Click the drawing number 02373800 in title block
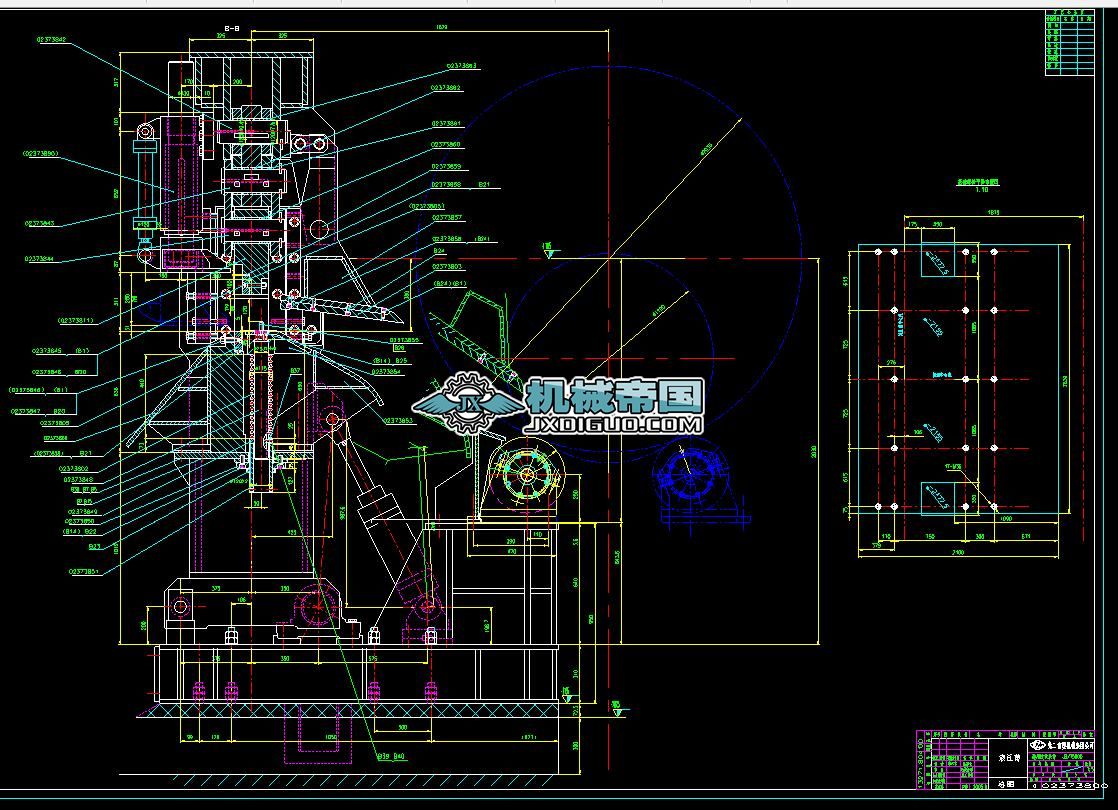This screenshot has width=1118, height=810. click(1075, 785)
